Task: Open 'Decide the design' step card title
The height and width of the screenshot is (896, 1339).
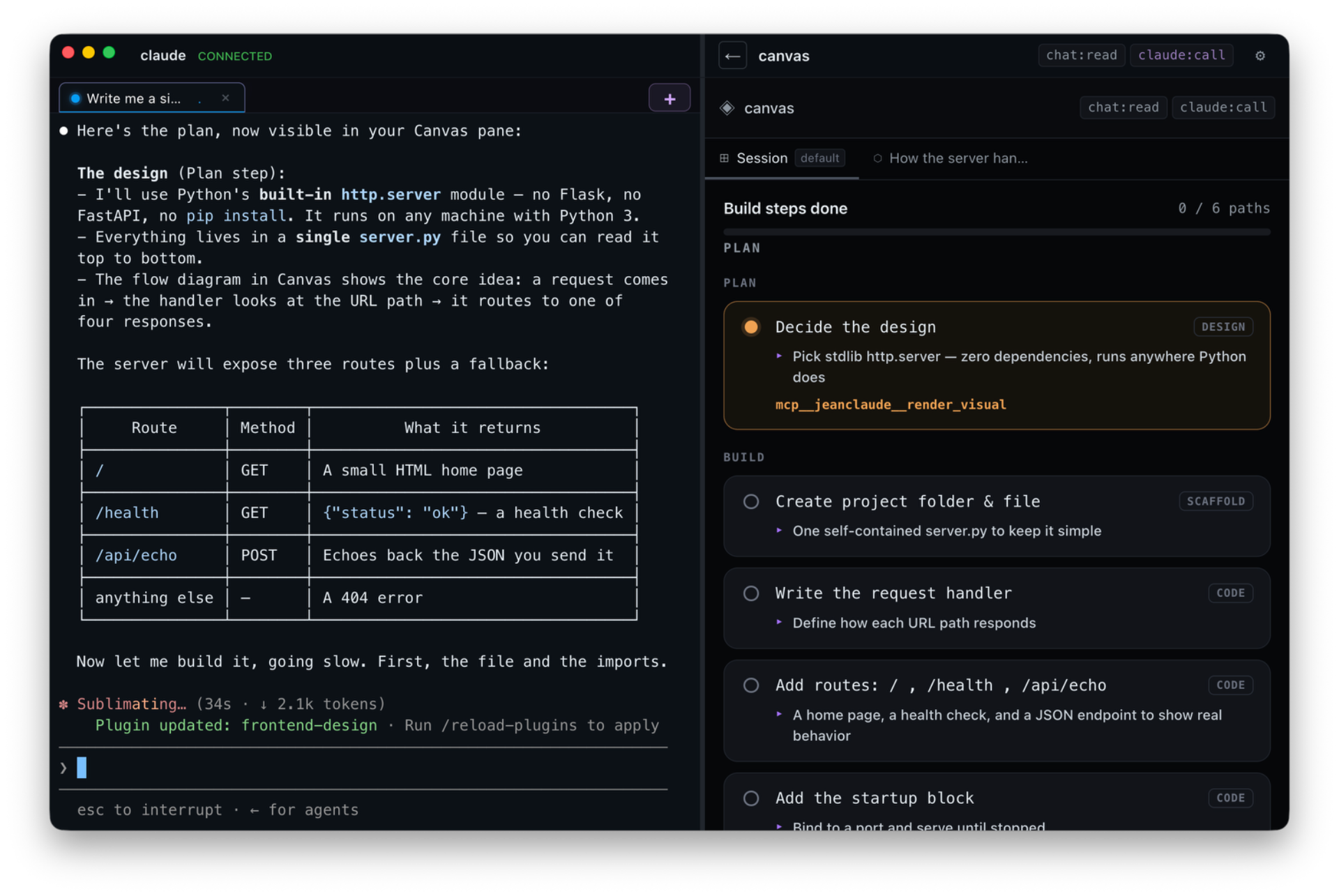Action: (855, 327)
